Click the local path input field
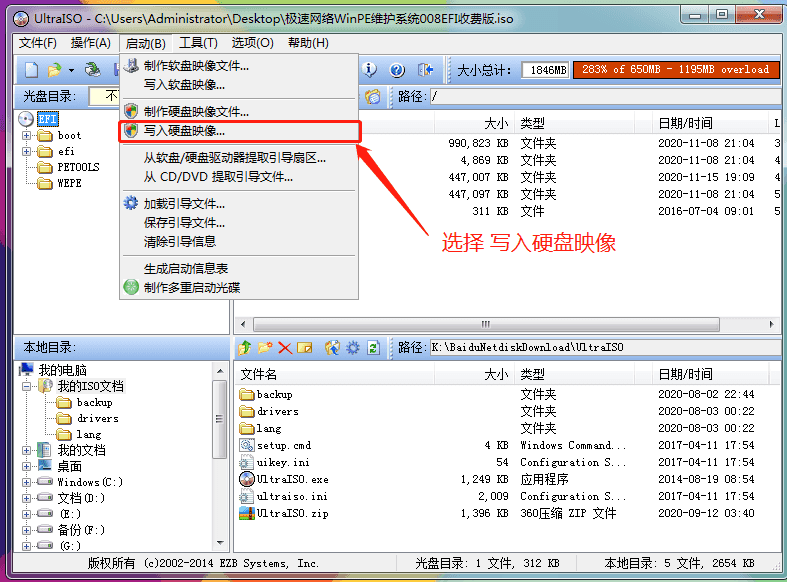Image resolution: width=787 pixels, height=582 pixels. coord(600,348)
